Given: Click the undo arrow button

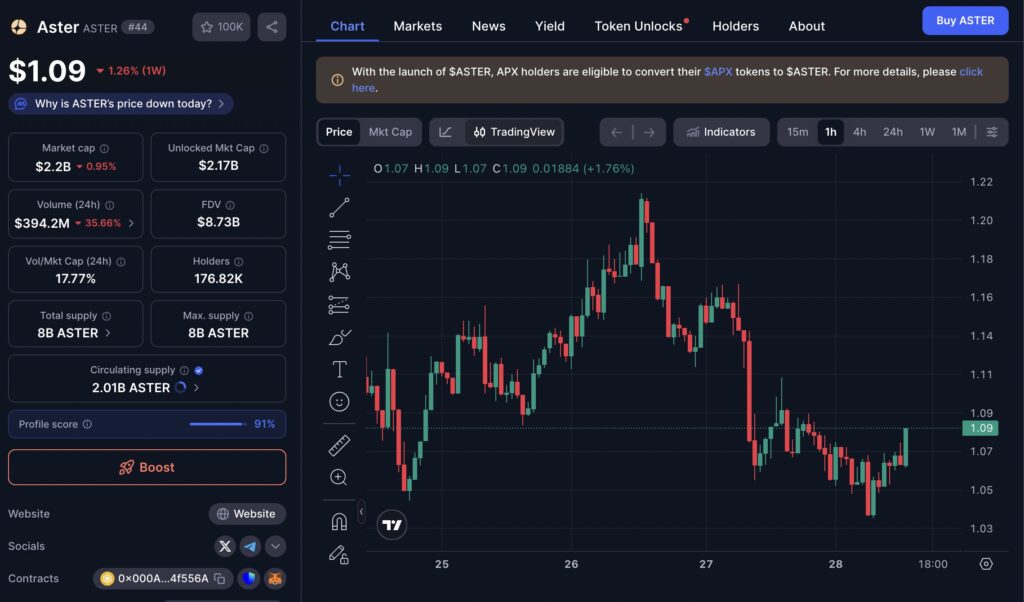Looking at the screenshot, I should (x=616, y=133).
